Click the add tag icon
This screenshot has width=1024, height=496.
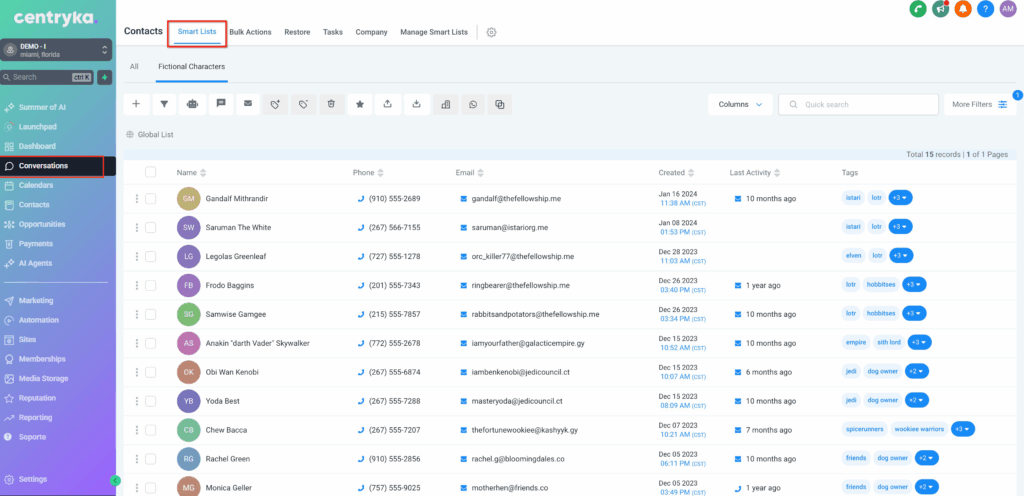click(276, 104)
